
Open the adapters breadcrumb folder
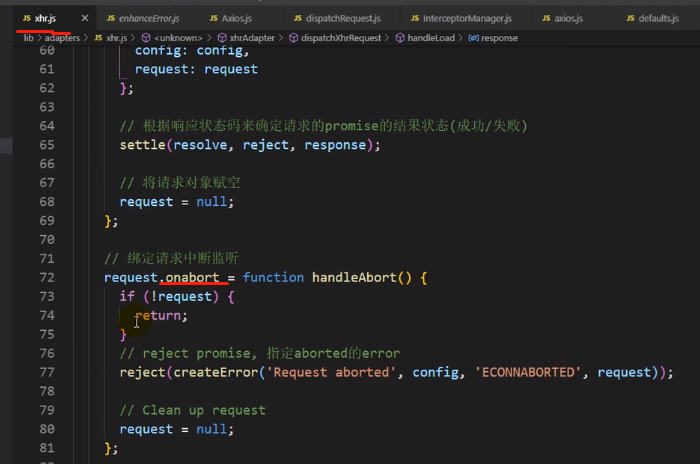[62, 38]
